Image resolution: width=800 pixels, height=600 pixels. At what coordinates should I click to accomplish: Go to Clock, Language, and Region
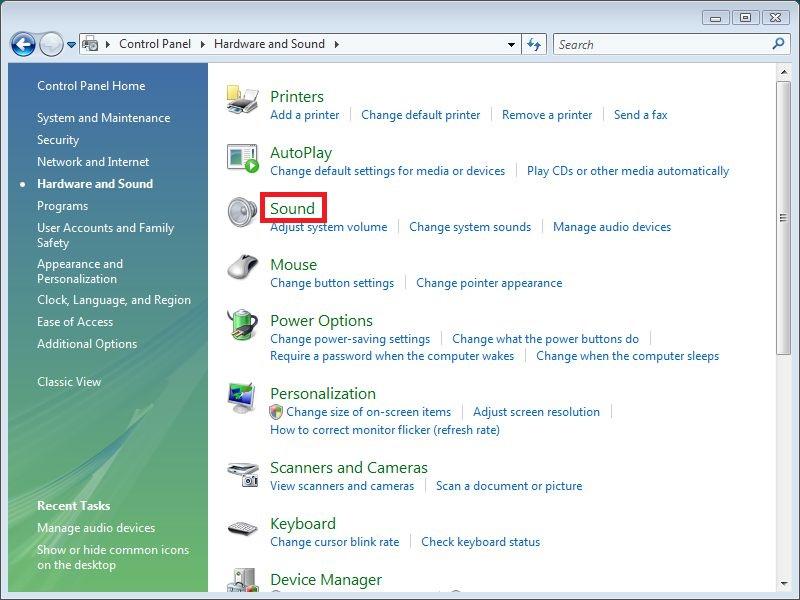pos(114,300)
